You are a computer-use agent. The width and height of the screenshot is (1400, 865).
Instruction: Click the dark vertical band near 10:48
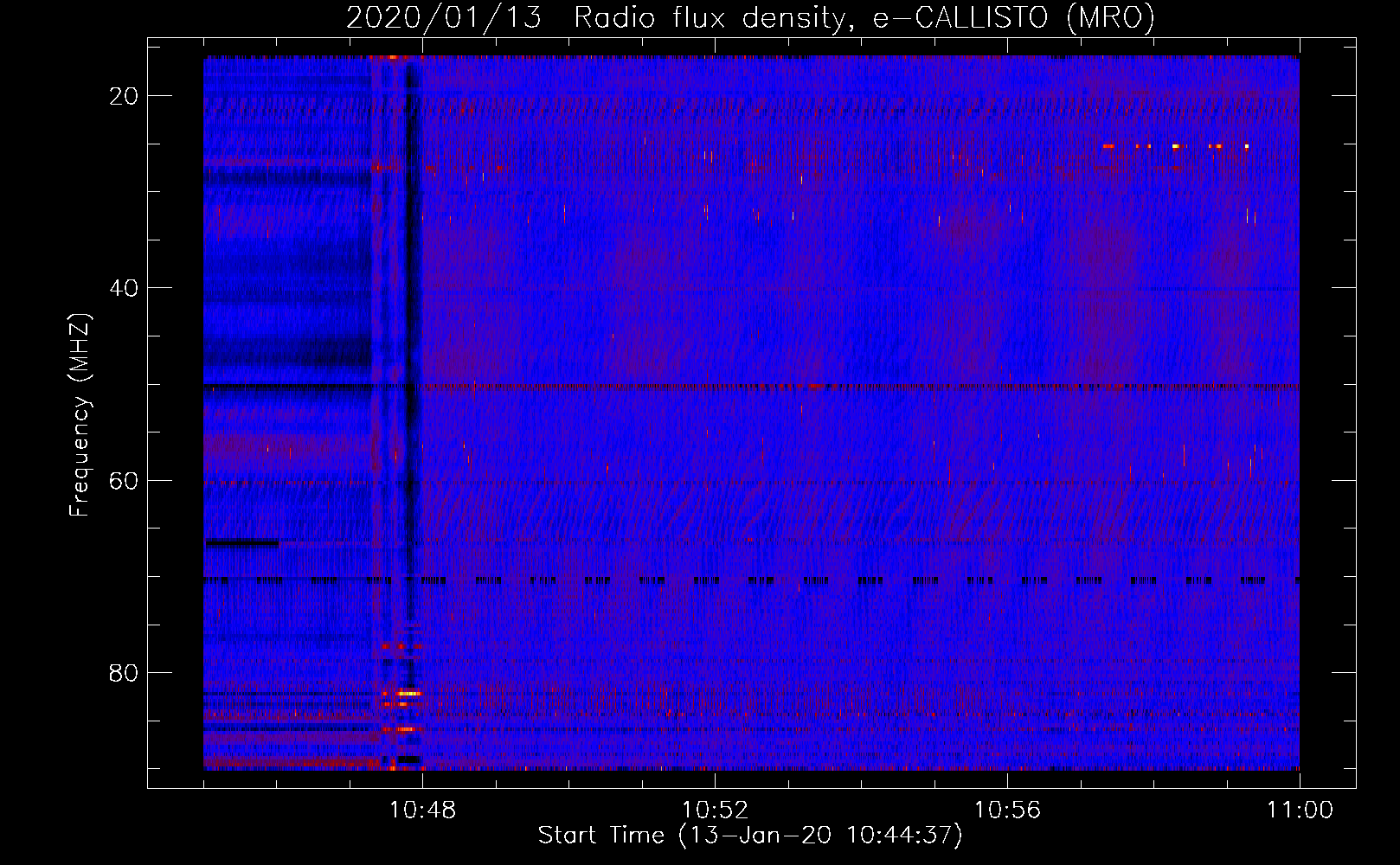pos(412,346)
